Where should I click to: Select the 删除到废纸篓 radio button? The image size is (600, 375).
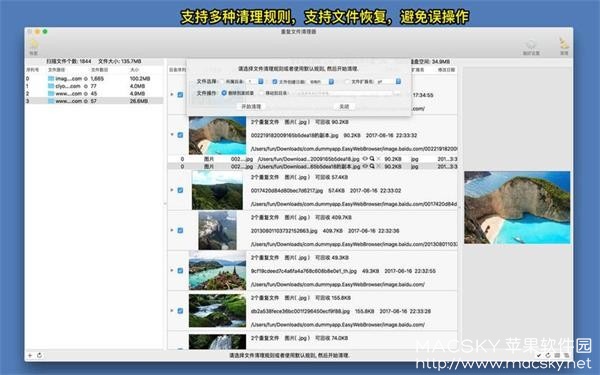(224, 93)
